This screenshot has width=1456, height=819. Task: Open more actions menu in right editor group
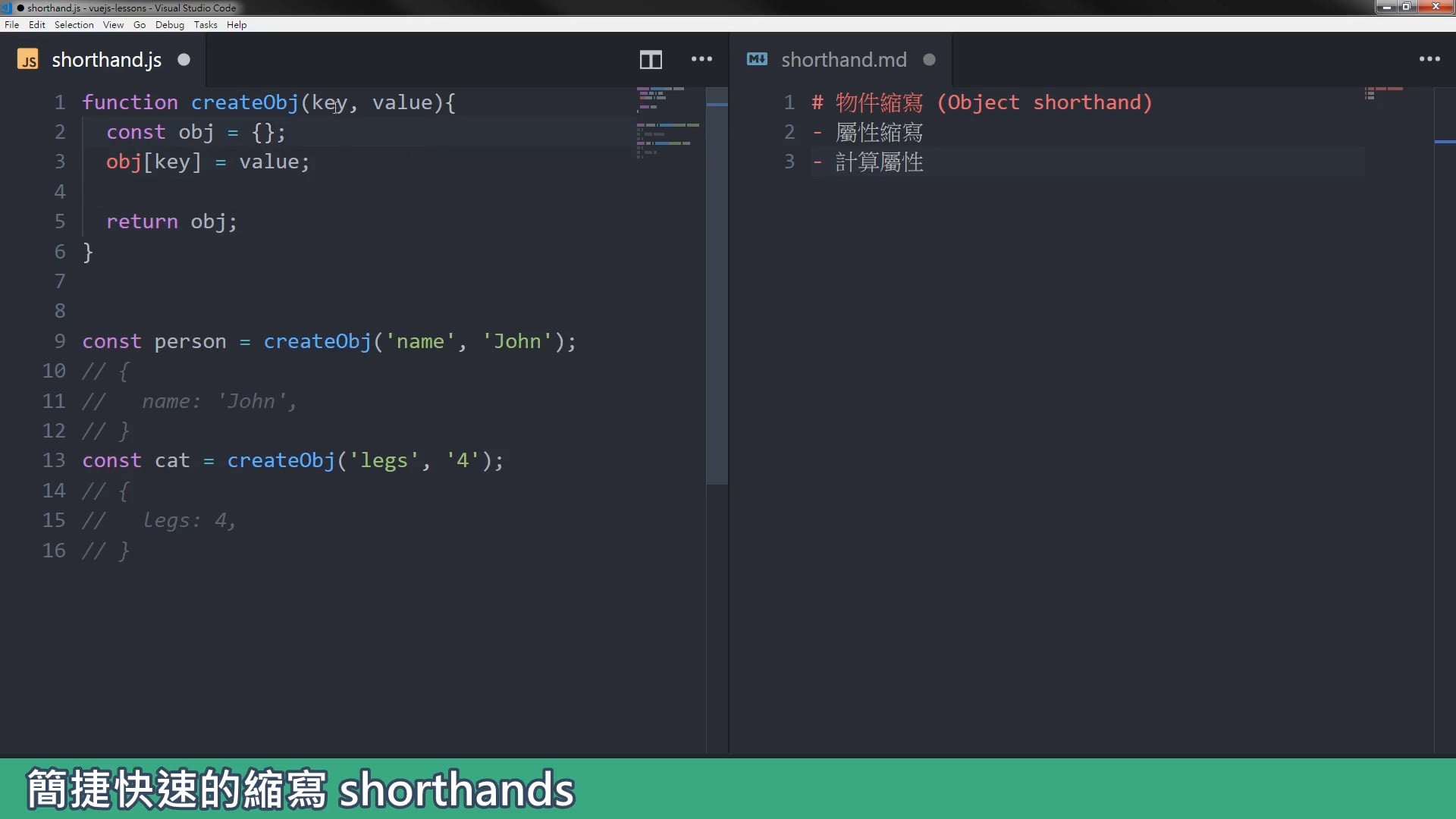tap(1430, 59)
